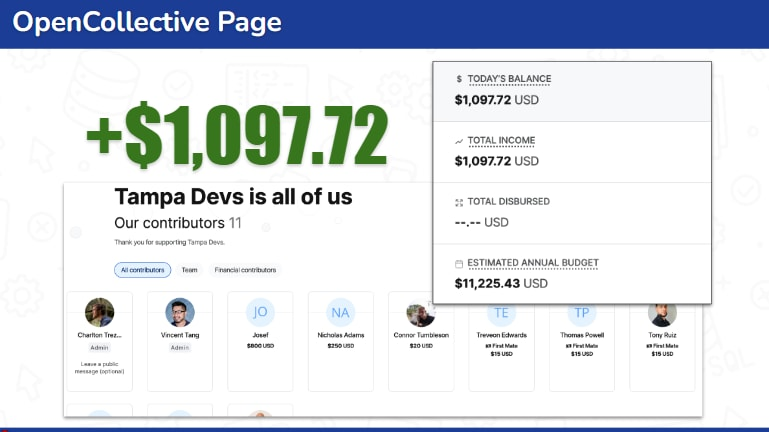Screen dimensions: 769x432
Task: Open Vincent Tang's profile photo
Action: [x=180, y=313]
